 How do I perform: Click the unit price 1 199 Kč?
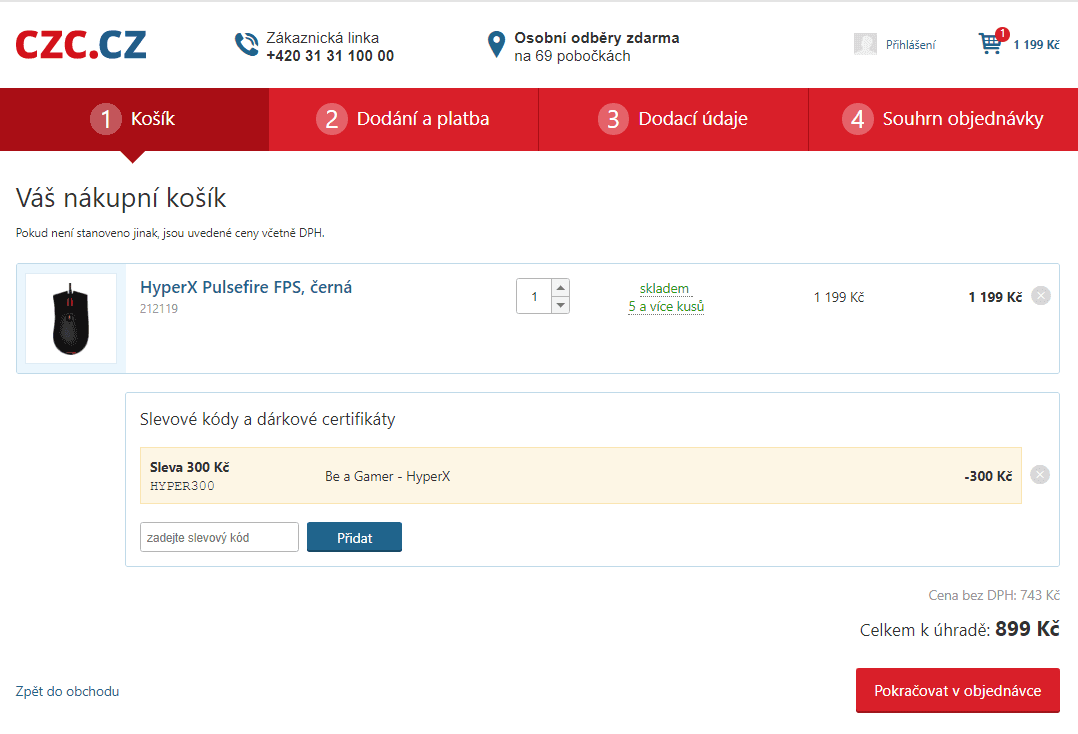click(839, 297)
